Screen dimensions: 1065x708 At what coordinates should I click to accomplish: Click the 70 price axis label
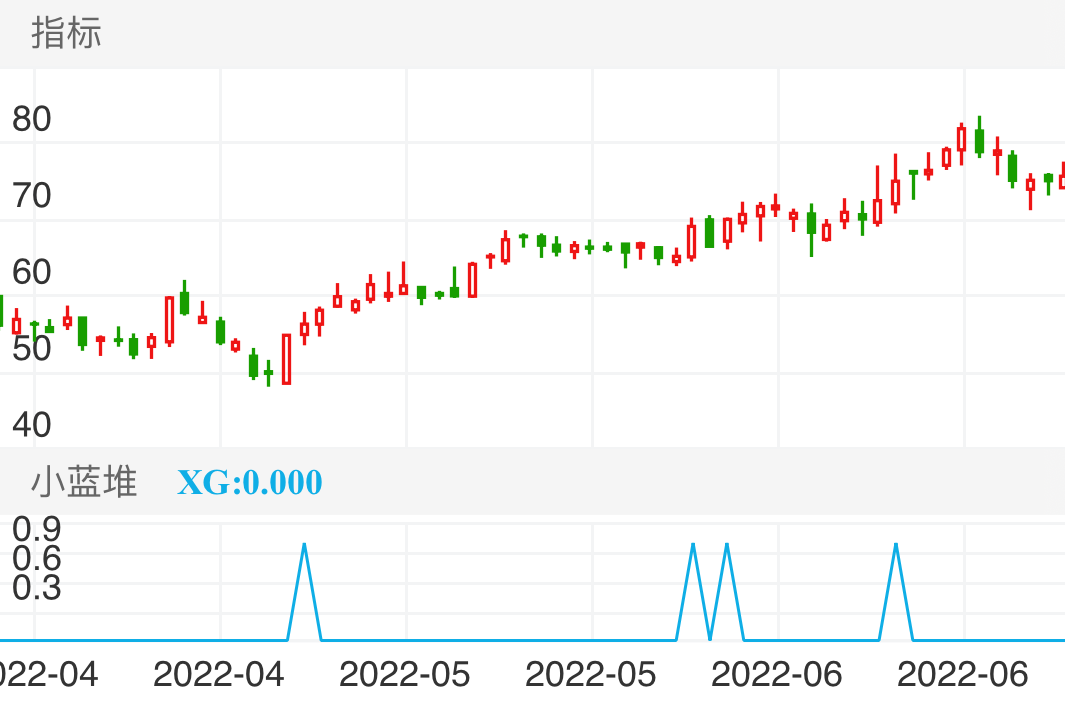click(32, 196)
